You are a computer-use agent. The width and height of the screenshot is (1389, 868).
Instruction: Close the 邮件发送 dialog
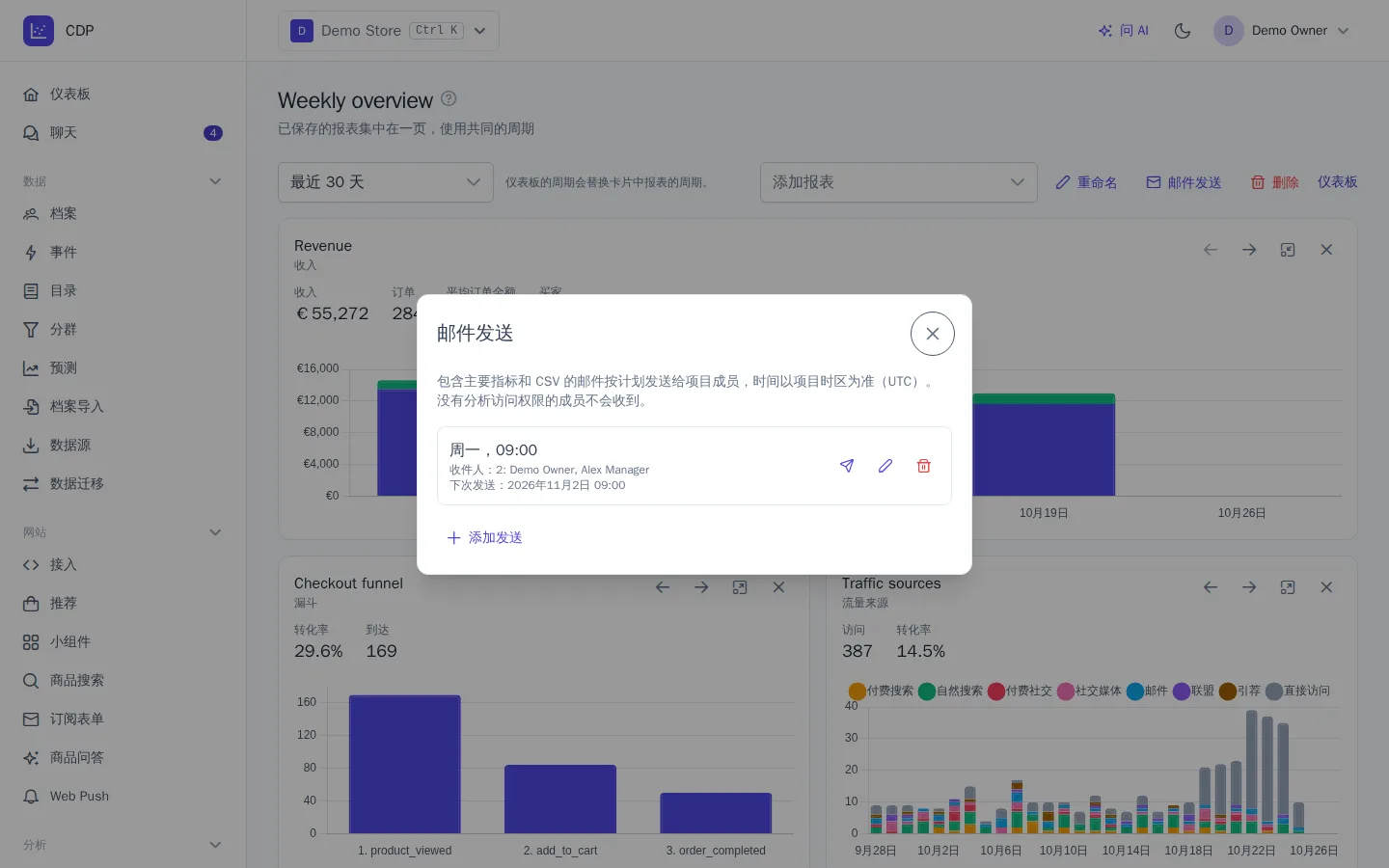point(933,334)
